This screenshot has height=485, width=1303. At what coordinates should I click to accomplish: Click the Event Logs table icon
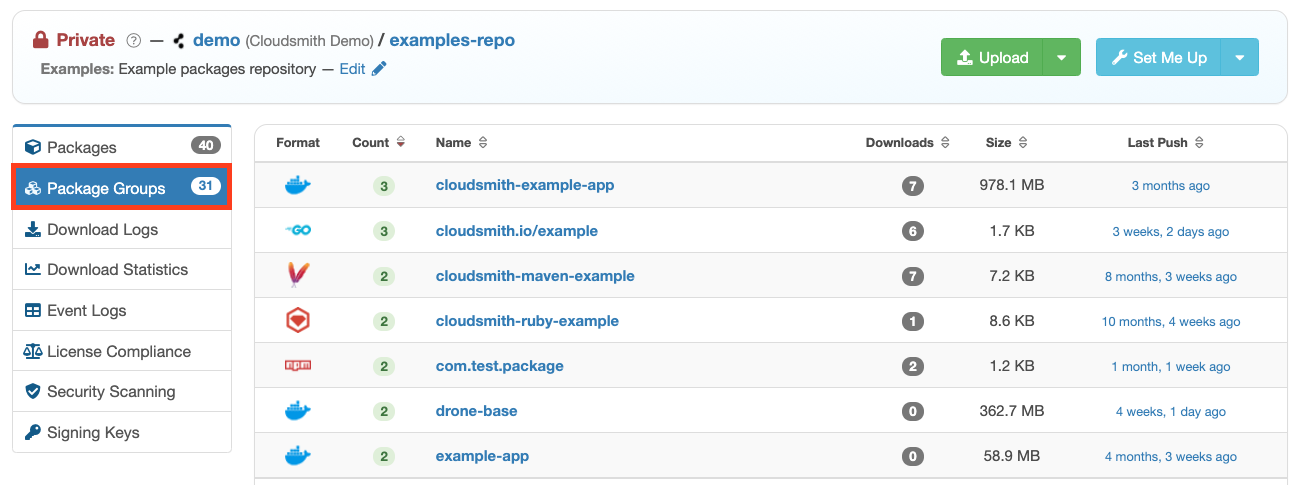pyautogui.click(x=32, y=310)
